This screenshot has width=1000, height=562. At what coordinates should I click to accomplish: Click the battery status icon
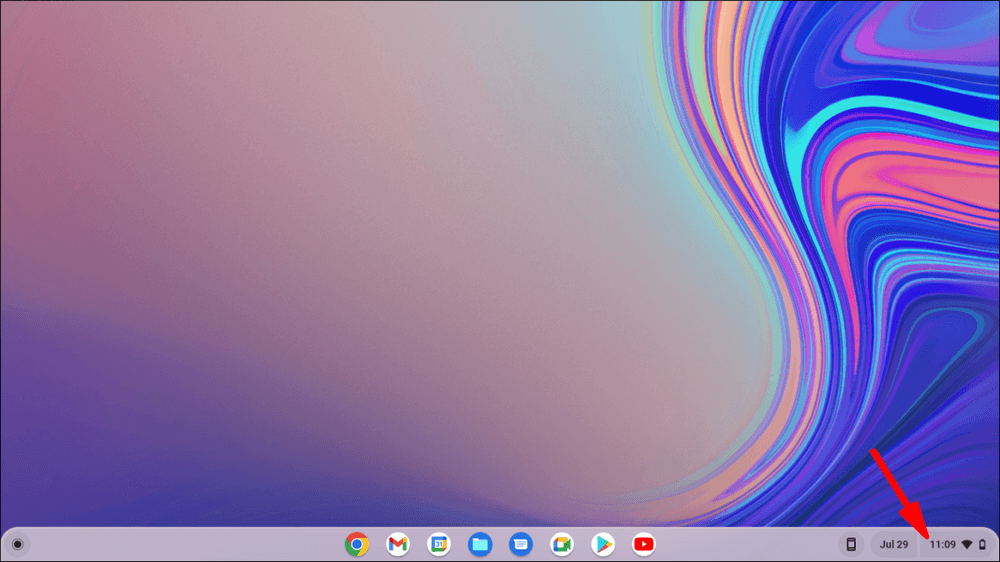point(983,544)
